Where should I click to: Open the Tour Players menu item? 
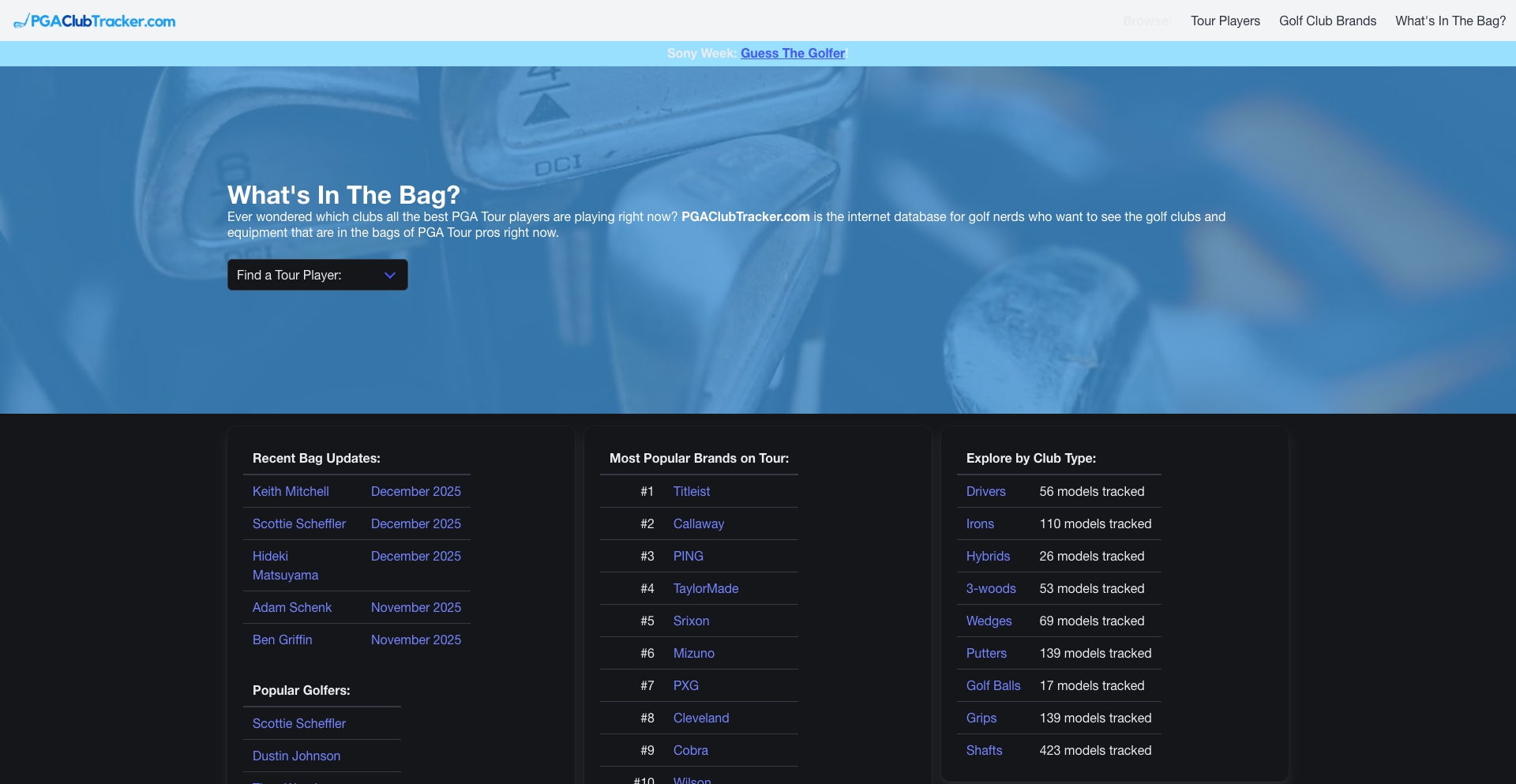(x=1225, y=21)
